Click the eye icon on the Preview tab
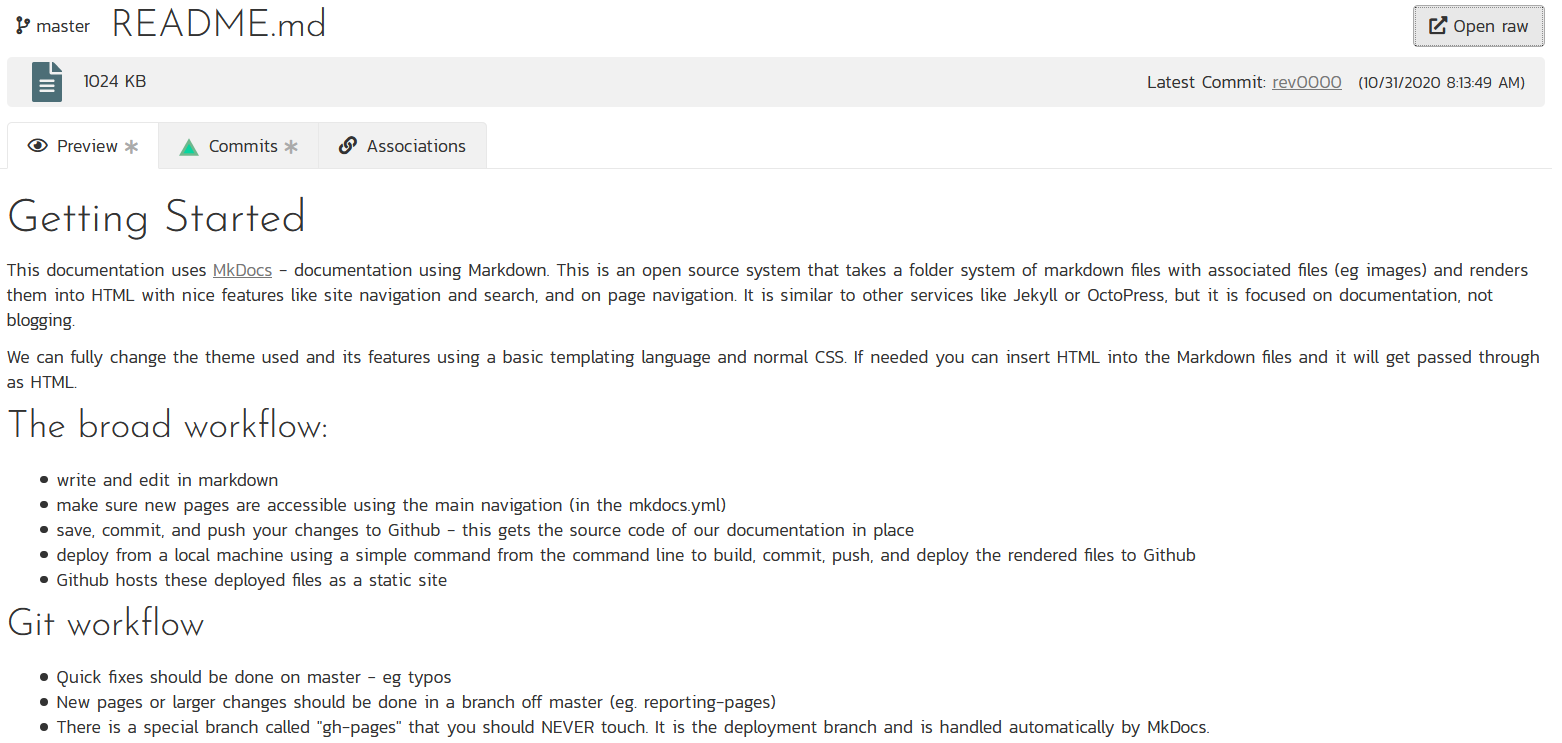This screenshot has height=743, width=1562. tap(38, 146)
